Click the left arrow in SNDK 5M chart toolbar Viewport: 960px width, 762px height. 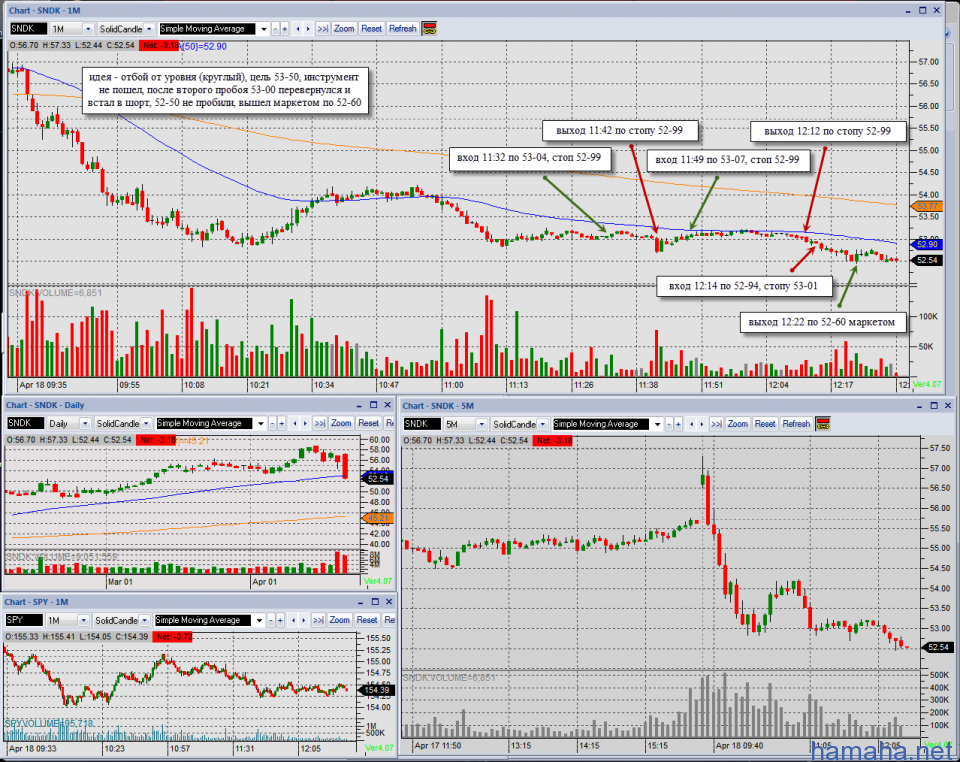point(691,424)
